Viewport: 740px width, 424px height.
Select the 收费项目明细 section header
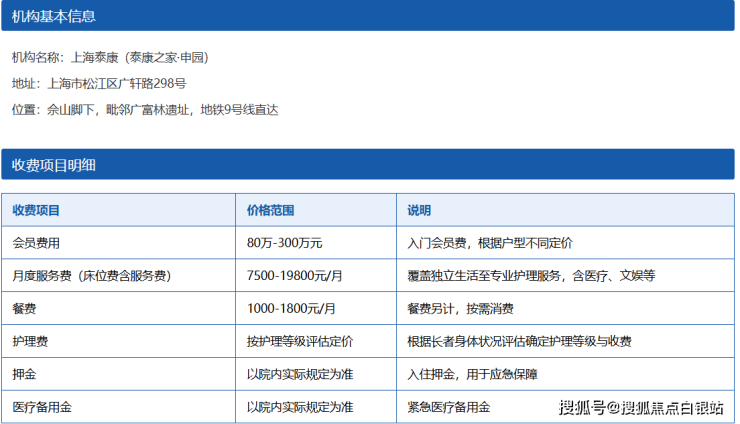tap(368, 165)
